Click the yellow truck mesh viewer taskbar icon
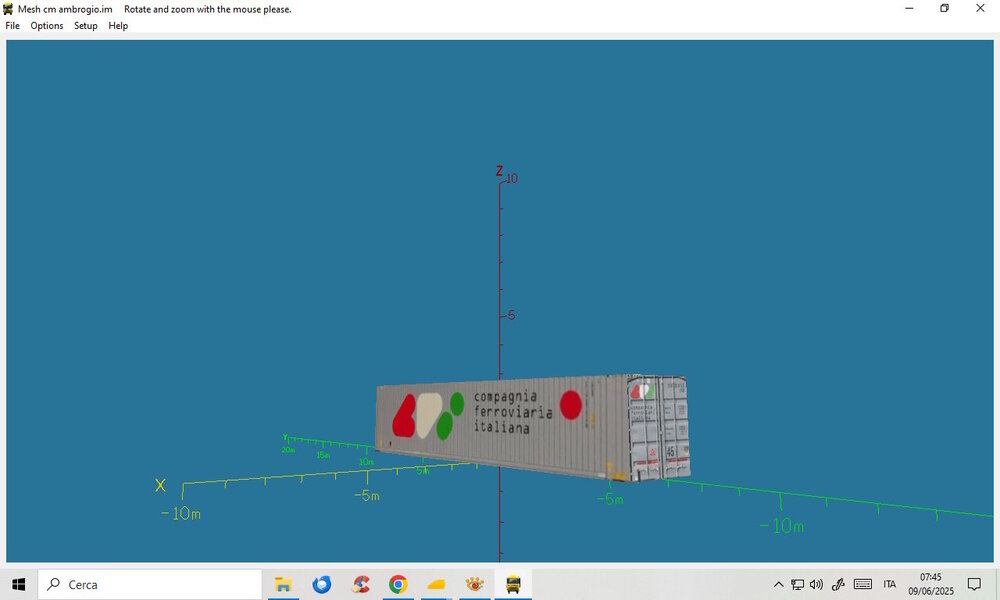This screenshot has width=1000, height=600. click(513, 584)
